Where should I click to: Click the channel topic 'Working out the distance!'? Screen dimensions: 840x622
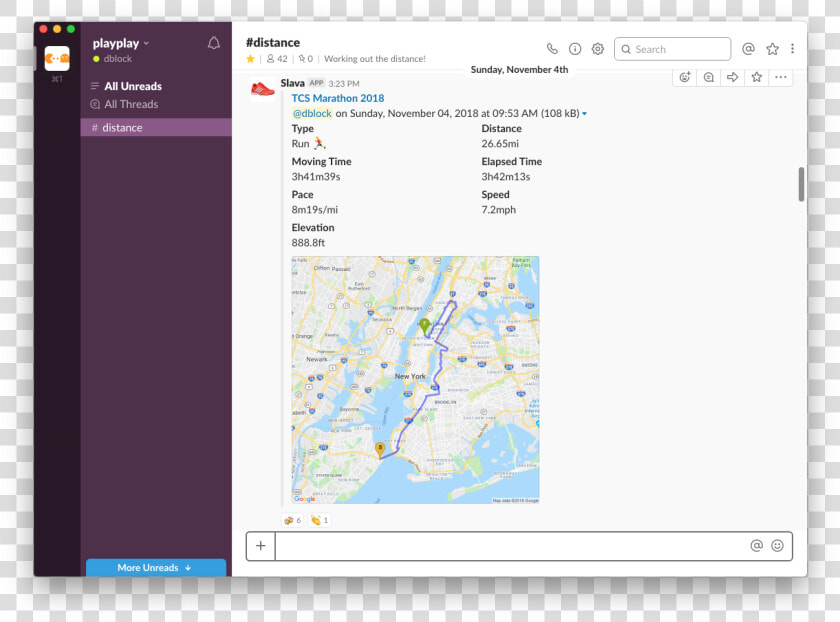tap(375, 59)
